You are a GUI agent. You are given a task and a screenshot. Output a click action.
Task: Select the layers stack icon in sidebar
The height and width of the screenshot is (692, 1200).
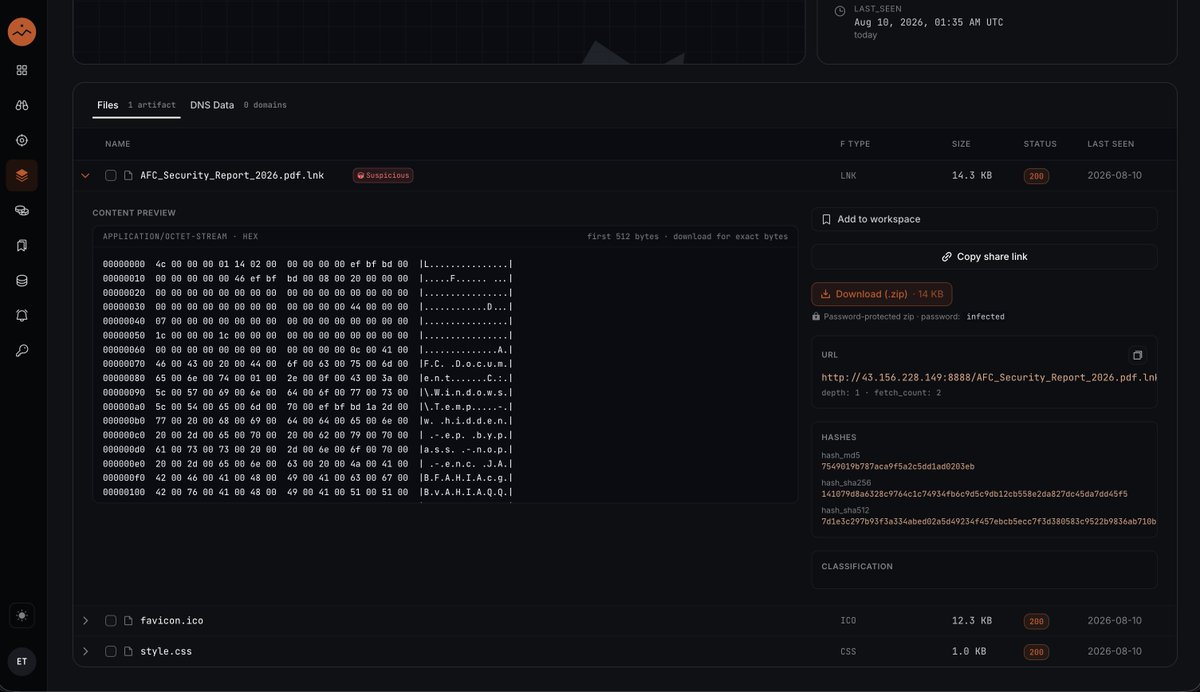pos(22,175)
